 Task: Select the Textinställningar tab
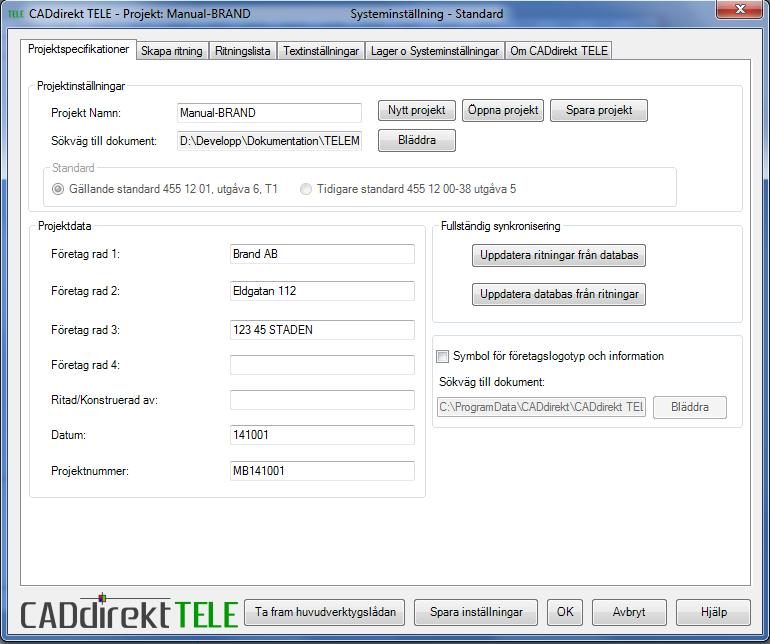[321, 51]
